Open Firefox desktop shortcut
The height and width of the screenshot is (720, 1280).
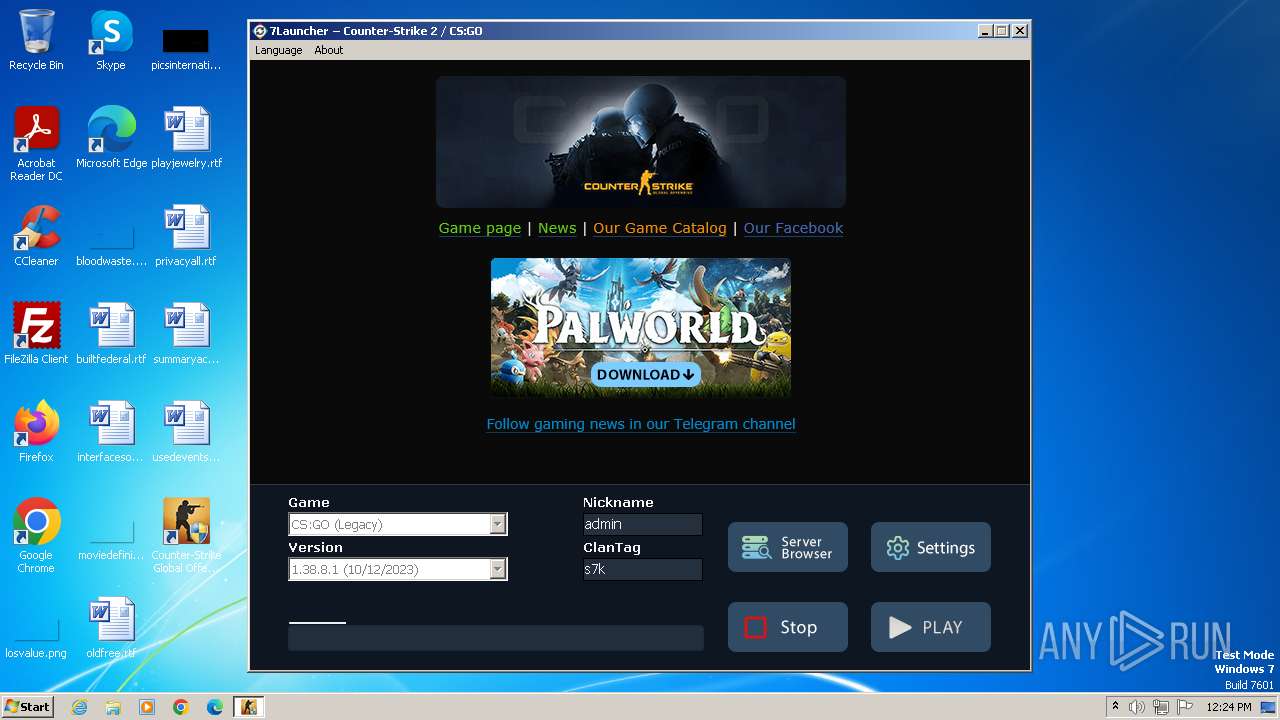(36, 432)
